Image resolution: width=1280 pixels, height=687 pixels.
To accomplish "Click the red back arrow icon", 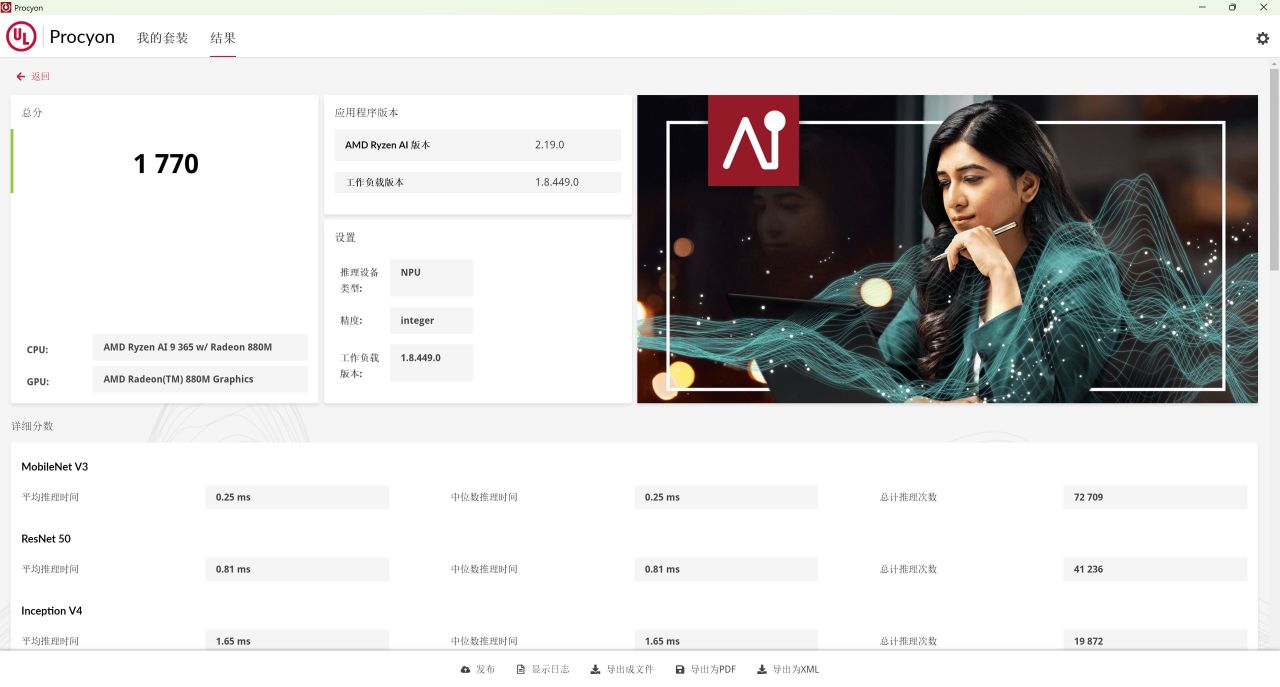I will tap(20, 76).
